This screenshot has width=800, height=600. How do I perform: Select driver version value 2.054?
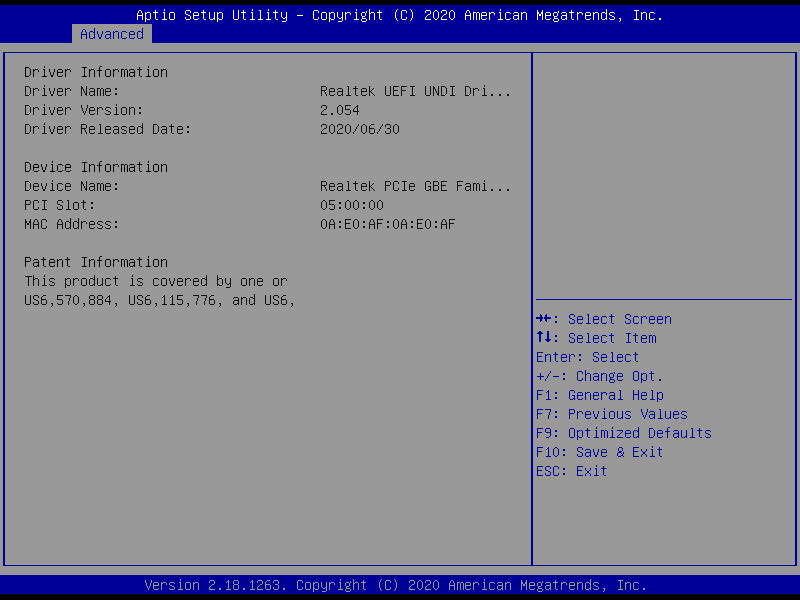(340, 110)
